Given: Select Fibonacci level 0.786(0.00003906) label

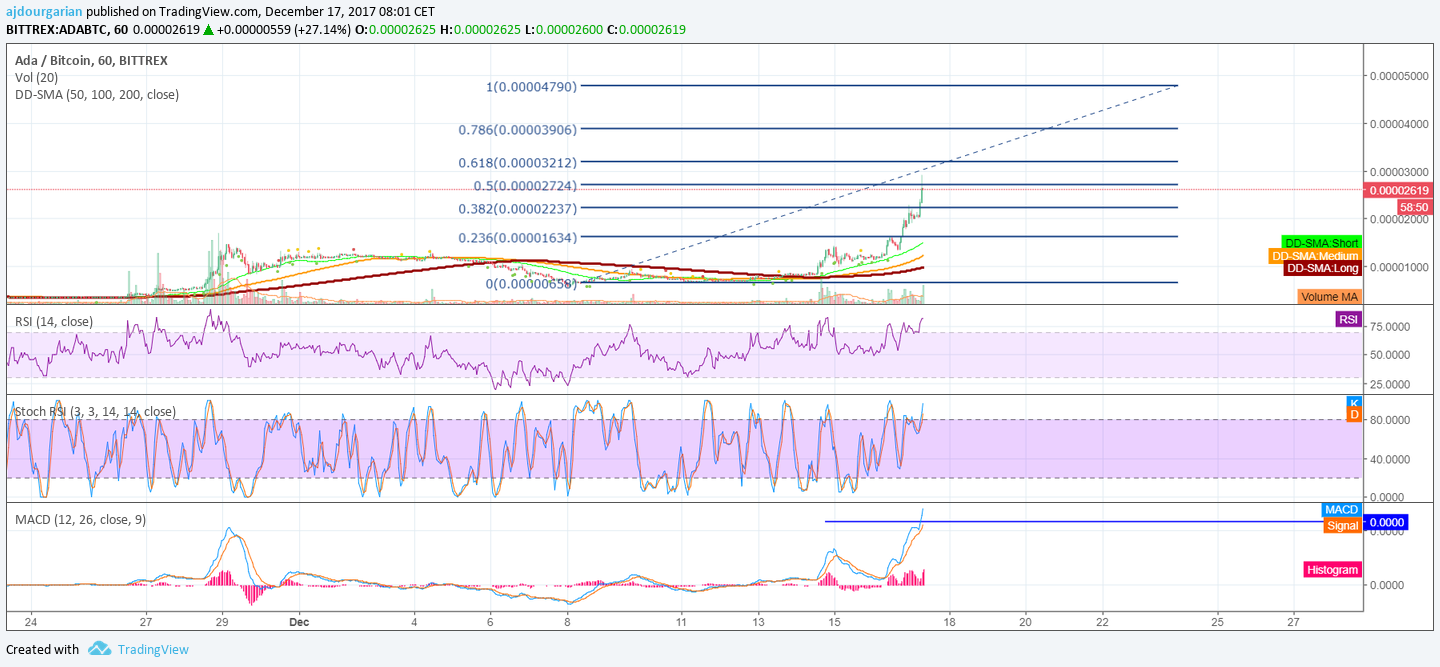Looking at the screenshot, I should (x=518, y=130).
